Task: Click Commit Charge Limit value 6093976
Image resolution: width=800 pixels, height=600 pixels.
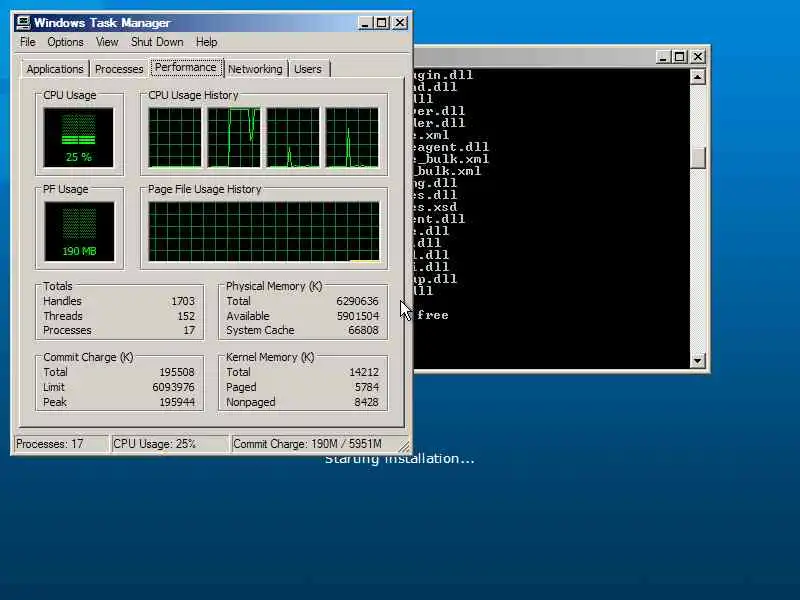Action: pos(173,387)
